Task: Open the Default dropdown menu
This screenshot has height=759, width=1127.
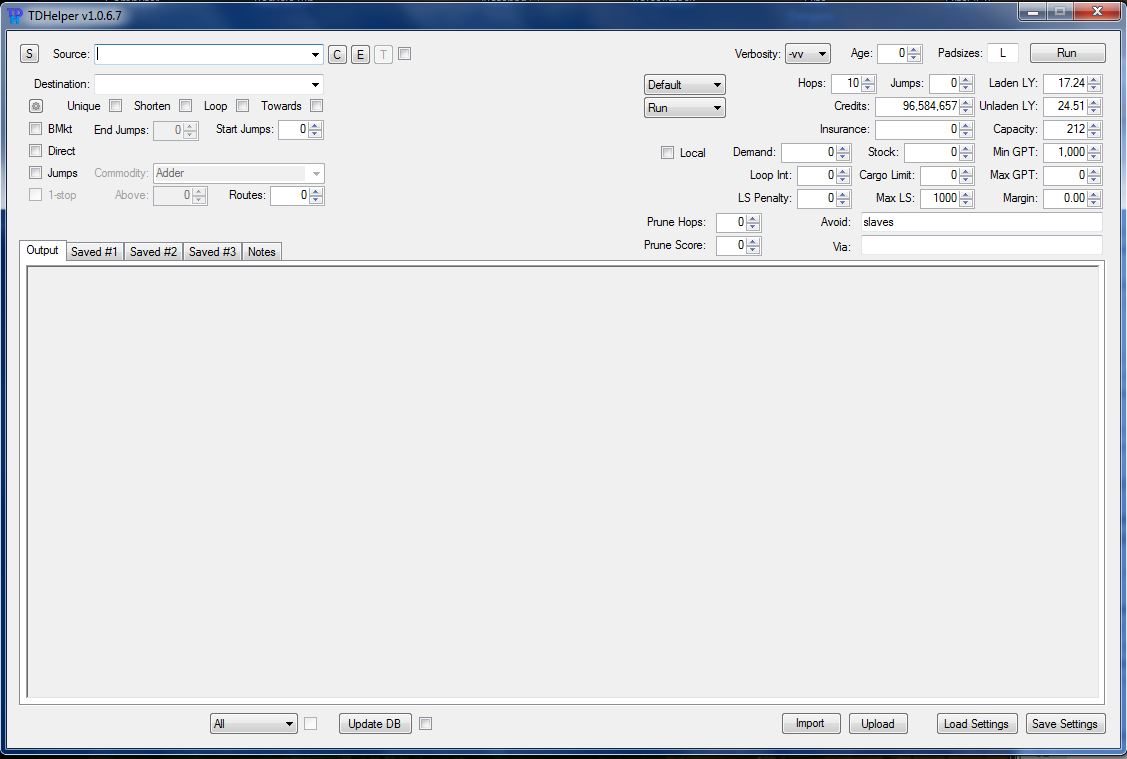Action: pos(685,85)
